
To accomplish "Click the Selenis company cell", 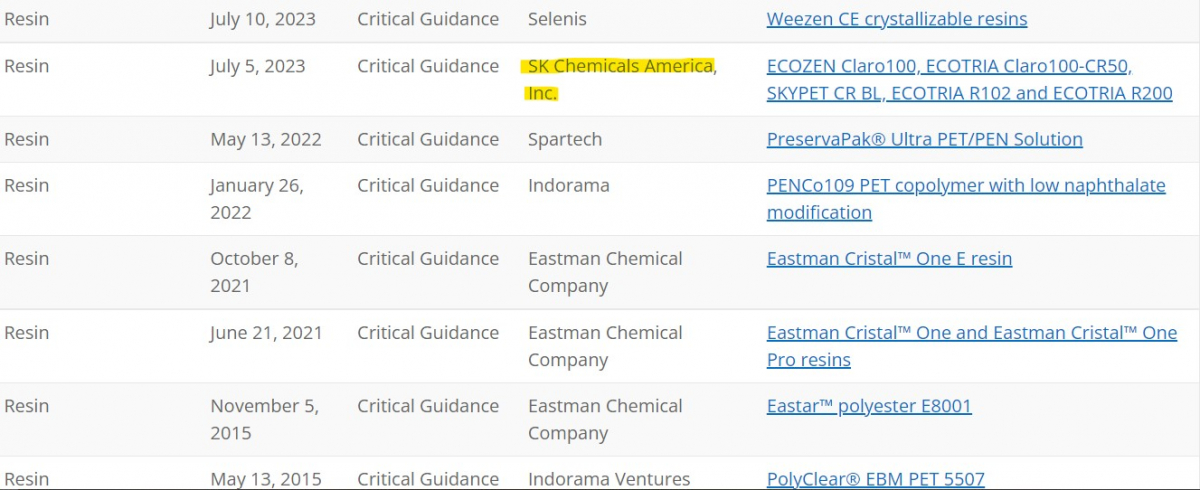I will 557,19.
